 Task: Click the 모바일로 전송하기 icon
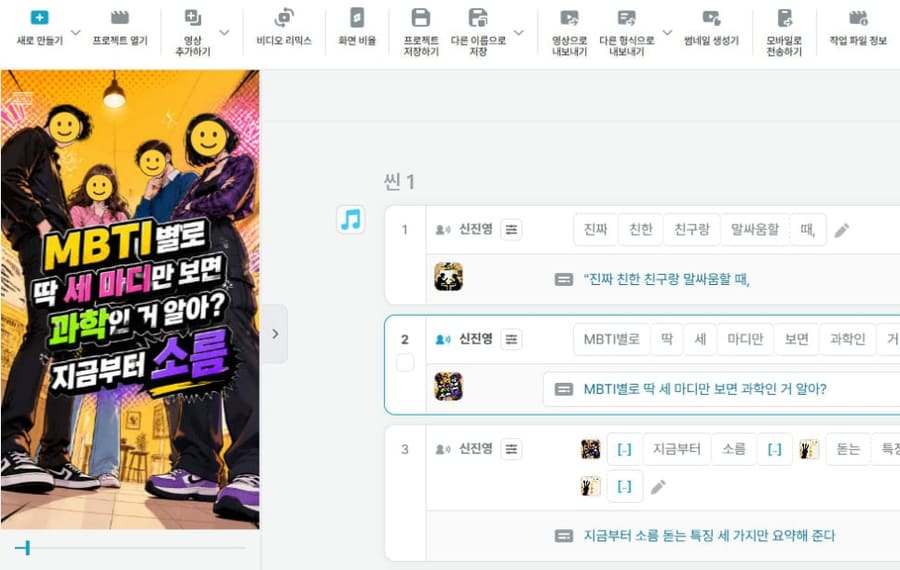(x=784, y=18)
